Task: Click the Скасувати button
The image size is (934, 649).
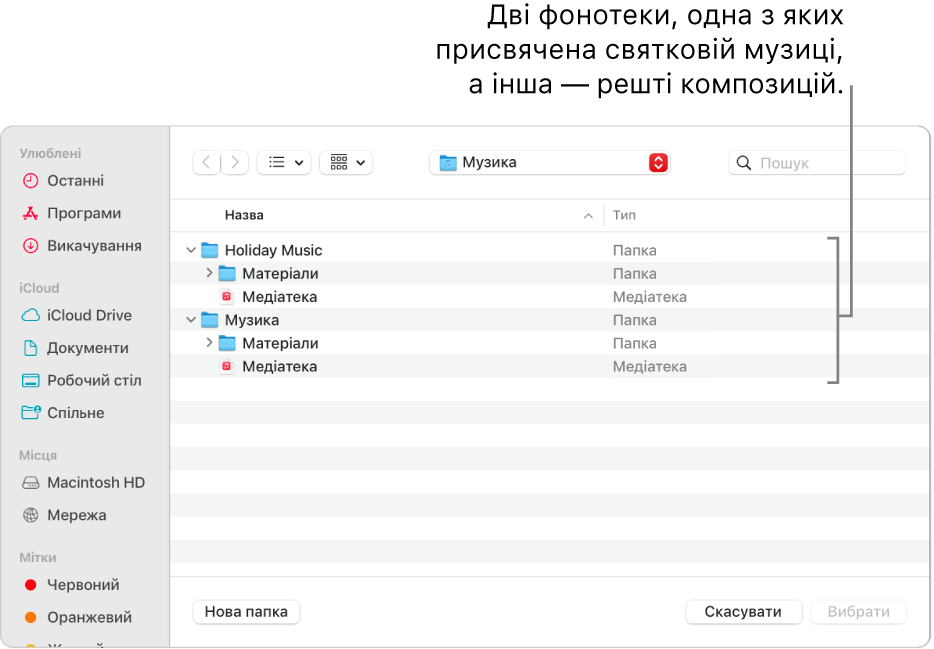Action: click(743, 611)
